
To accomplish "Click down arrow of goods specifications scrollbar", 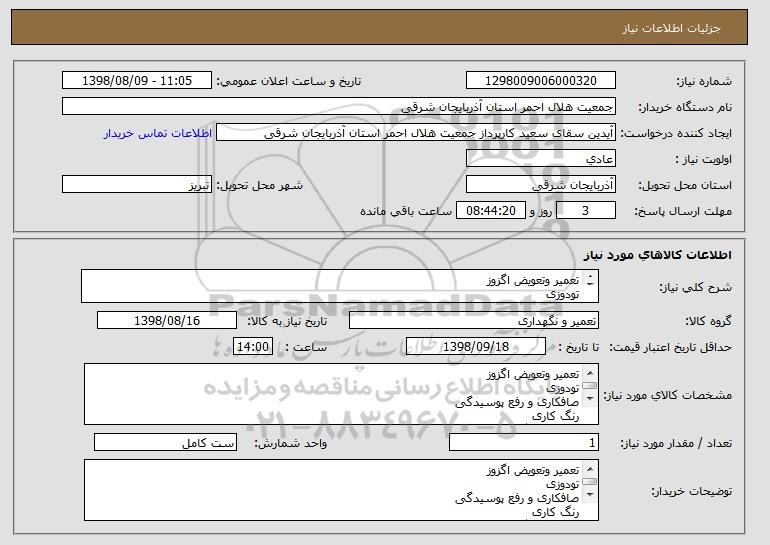I will pos(590,398).
